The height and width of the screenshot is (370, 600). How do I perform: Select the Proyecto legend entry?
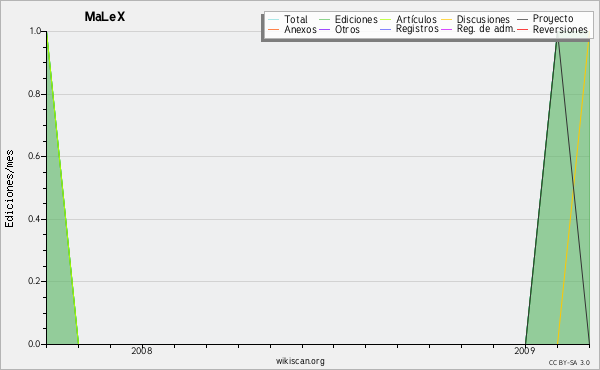(553, 19)
